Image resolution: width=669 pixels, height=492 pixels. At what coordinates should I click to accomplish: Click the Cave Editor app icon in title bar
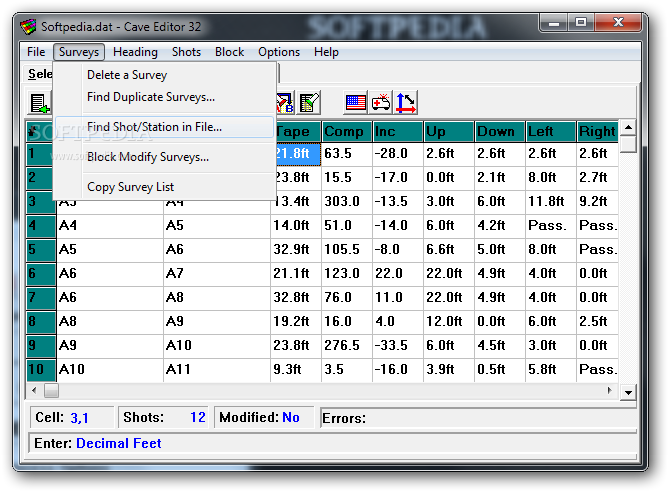click(x=28, y=27)
